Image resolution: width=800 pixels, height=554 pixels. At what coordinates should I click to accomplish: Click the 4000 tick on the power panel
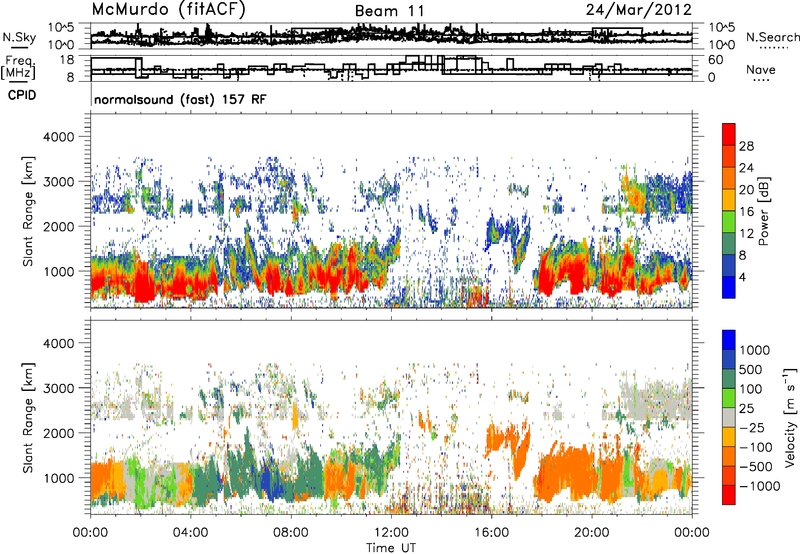click(x=59, y=137)
